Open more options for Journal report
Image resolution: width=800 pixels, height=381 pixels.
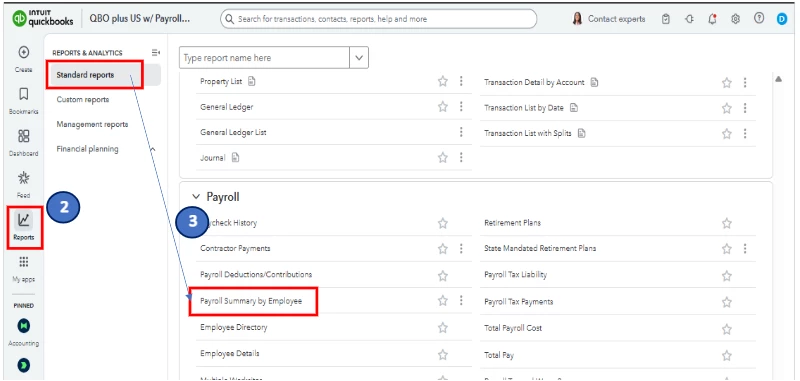(x=461, y=158)
